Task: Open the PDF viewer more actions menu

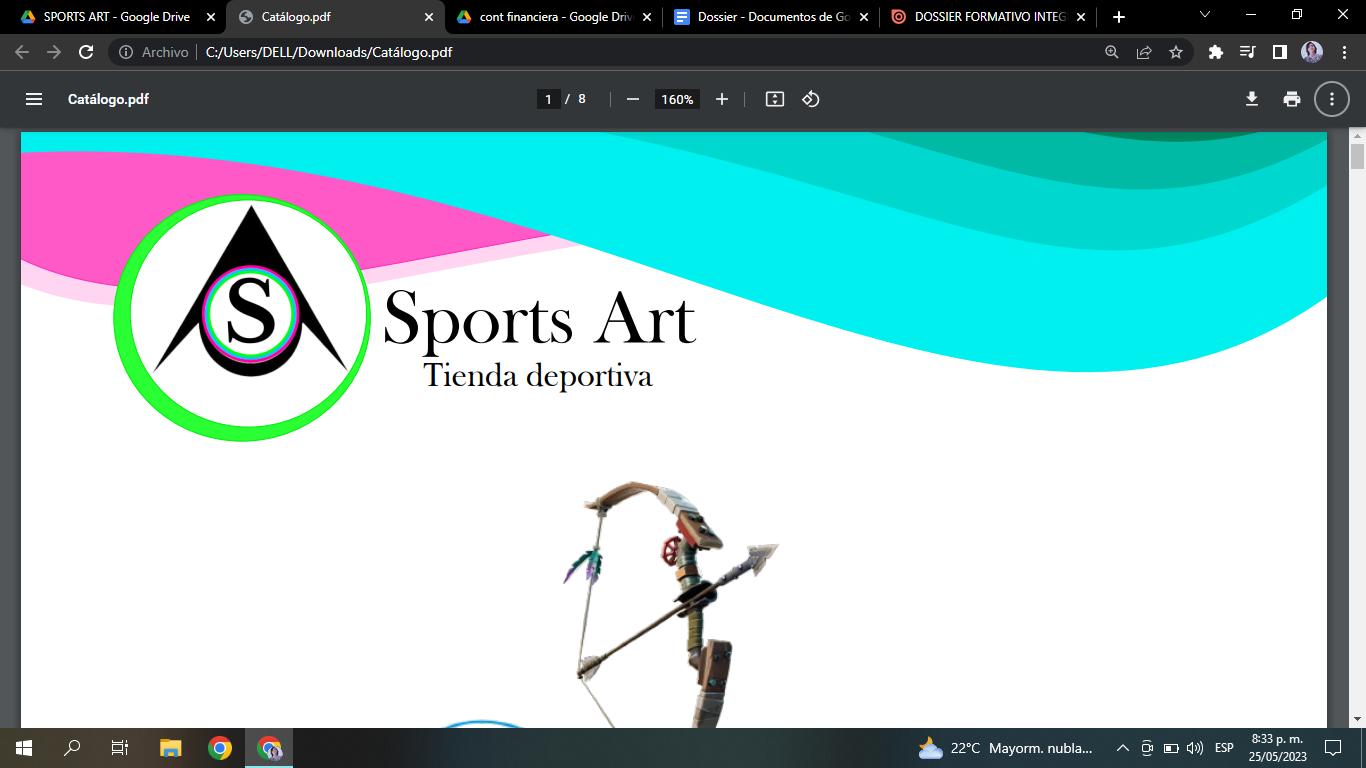Action: [x=1332, y=99]
